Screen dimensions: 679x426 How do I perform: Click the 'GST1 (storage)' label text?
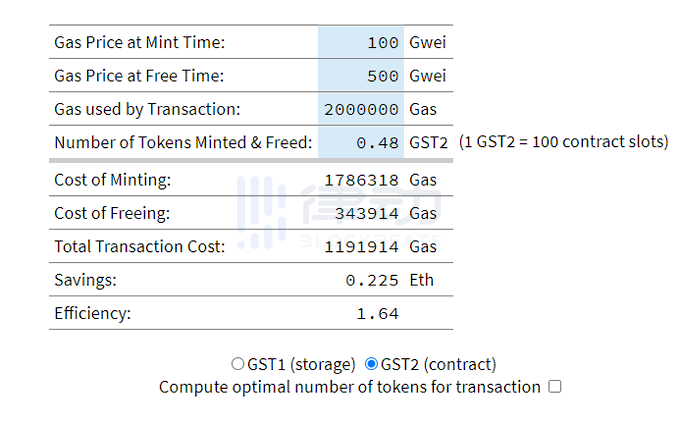pos(301,364)
